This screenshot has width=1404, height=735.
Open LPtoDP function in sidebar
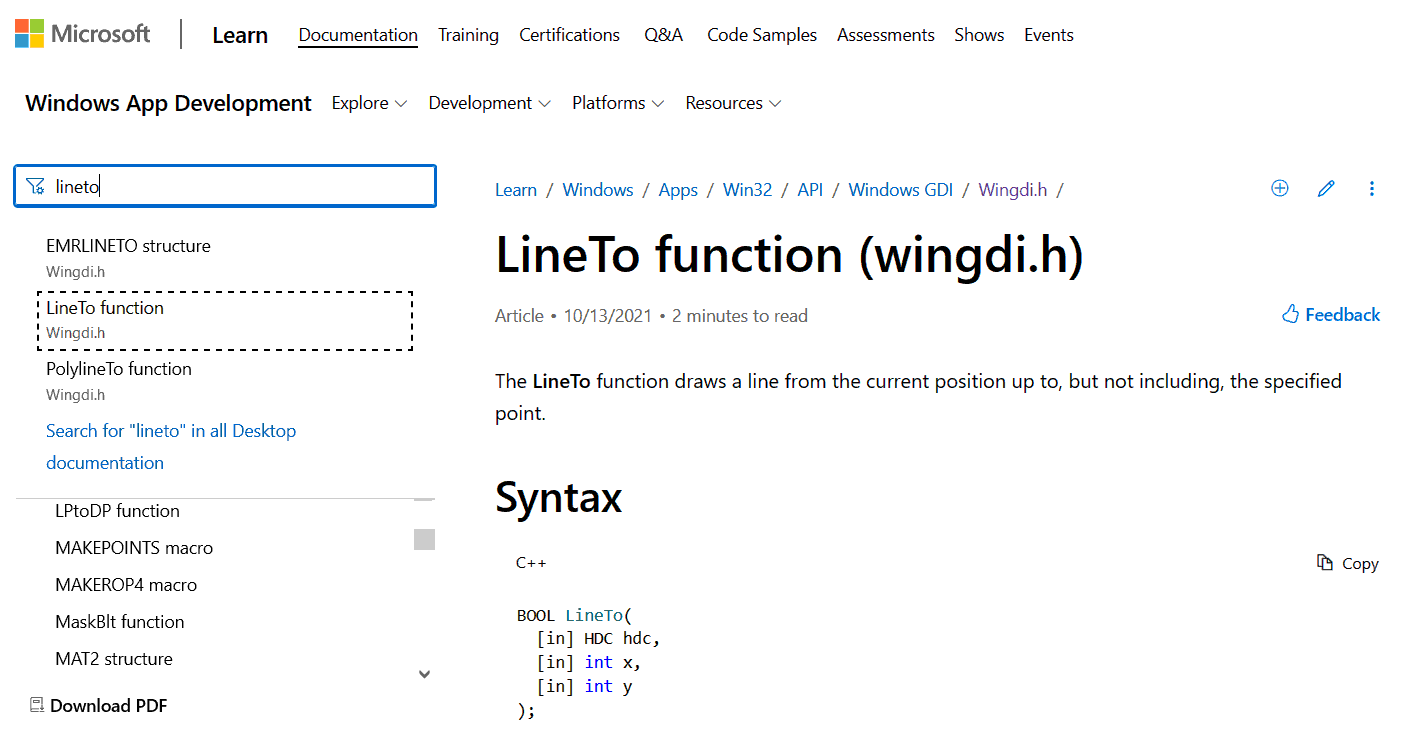click(x=117, y=511)
